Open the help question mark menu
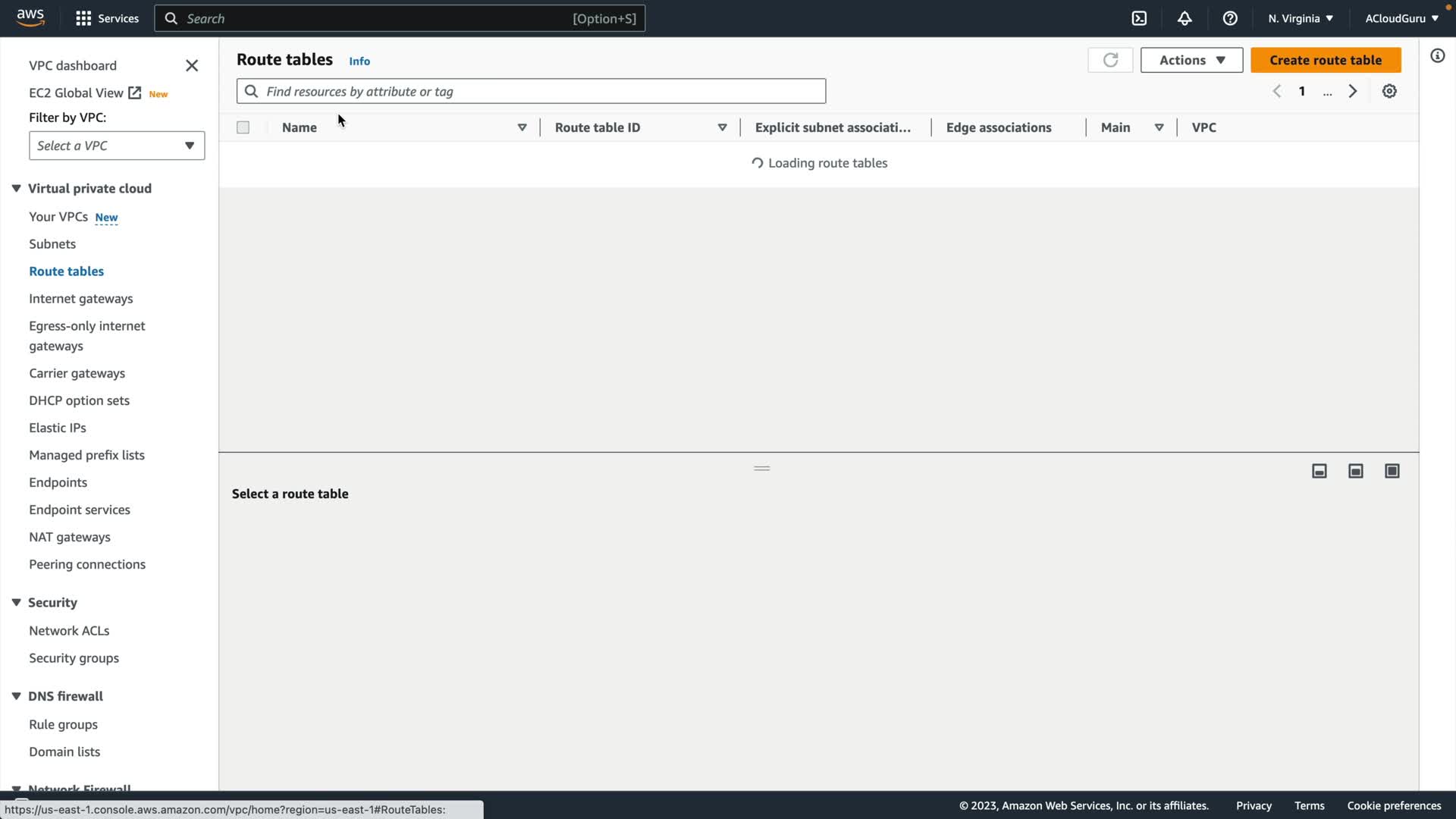 (x=1230, y=18)
